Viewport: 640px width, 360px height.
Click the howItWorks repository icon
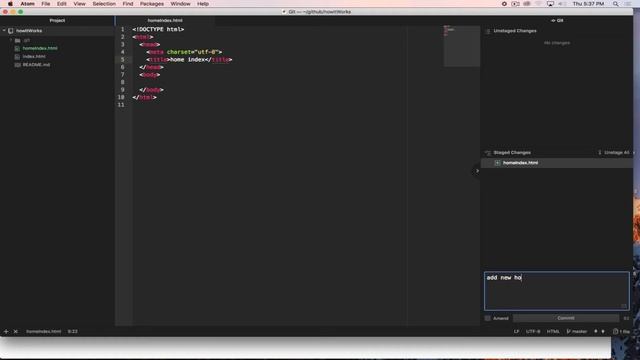point(11,31)
